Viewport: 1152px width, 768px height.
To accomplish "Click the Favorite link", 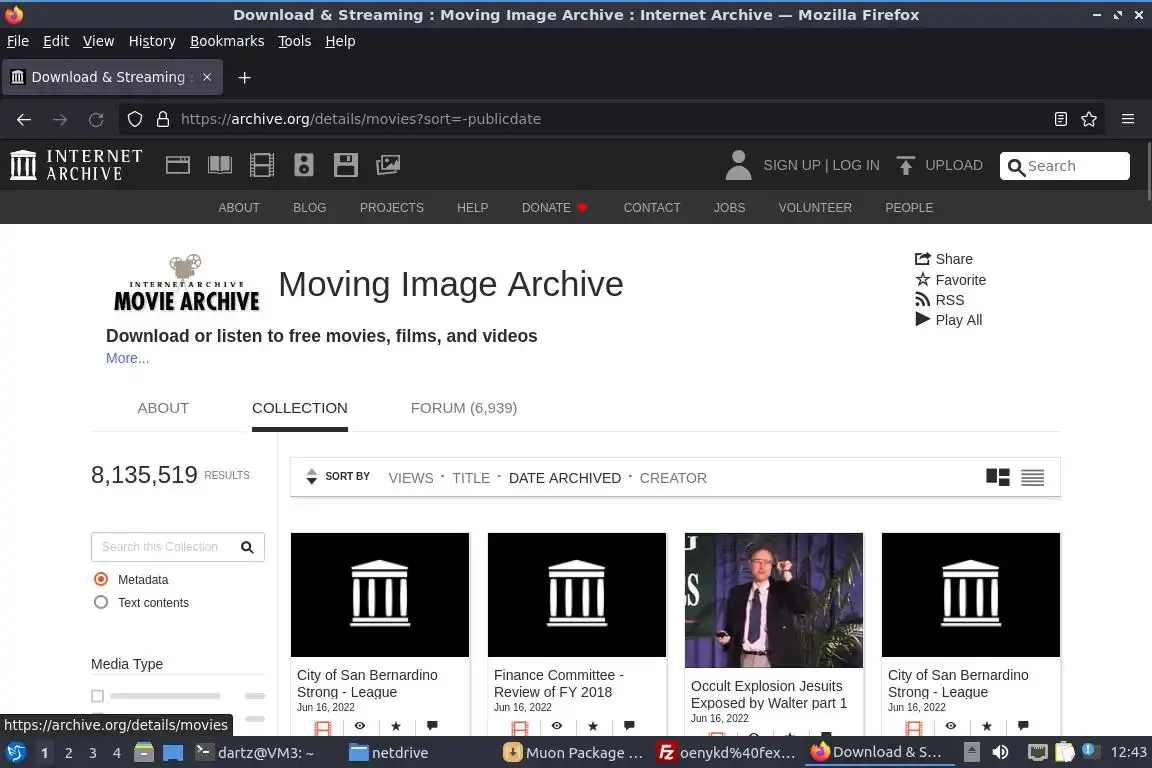I will click(950, 279).
